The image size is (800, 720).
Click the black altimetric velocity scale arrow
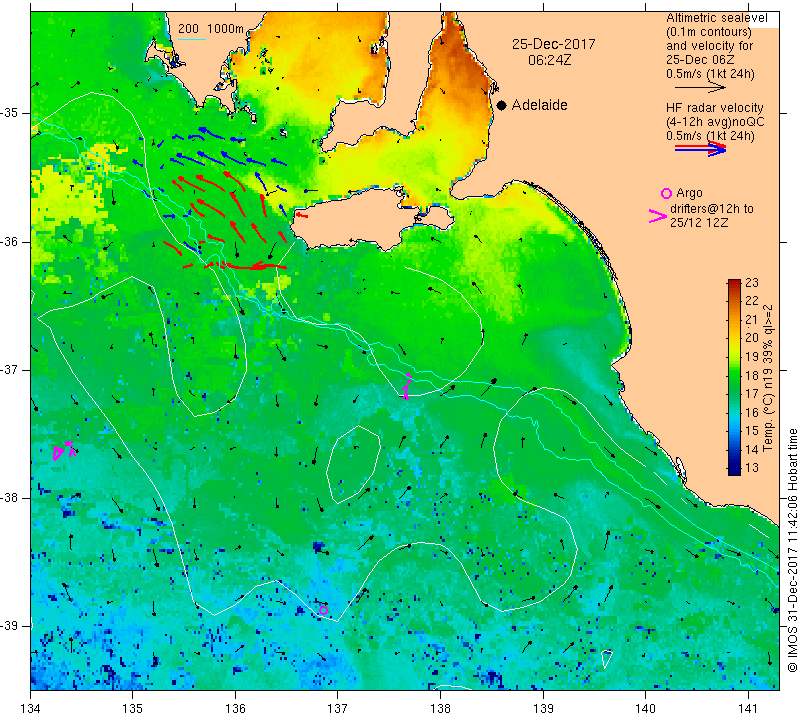tap(700, 88)
